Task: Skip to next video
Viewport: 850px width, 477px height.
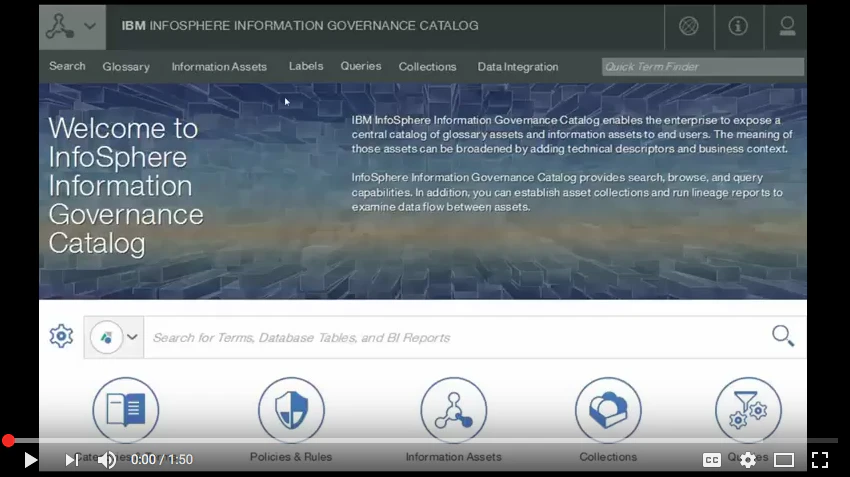Action: 71,460
